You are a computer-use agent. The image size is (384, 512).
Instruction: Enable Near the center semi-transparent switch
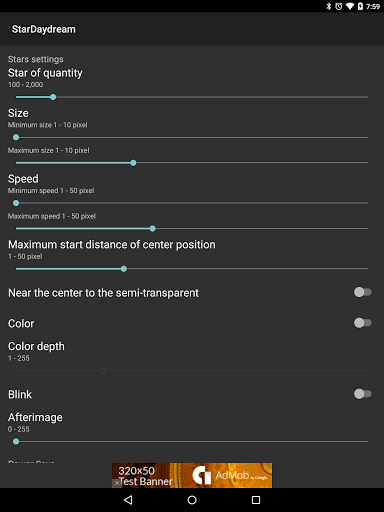coord(363,292)
